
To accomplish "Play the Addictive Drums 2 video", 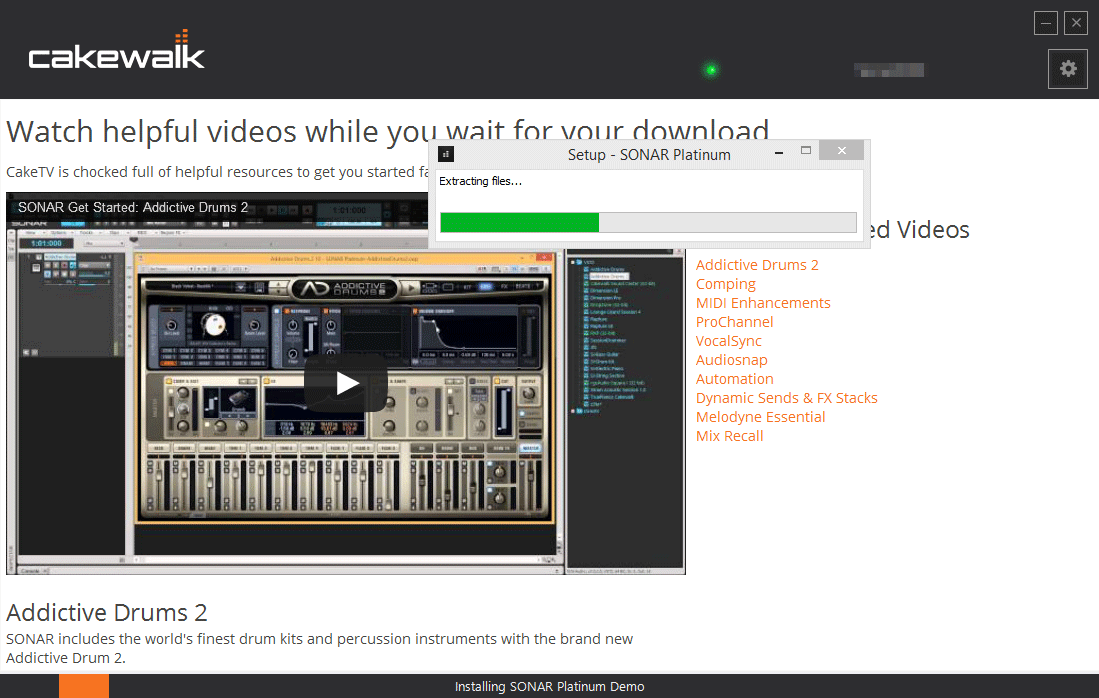I will (x=346, y=383).
